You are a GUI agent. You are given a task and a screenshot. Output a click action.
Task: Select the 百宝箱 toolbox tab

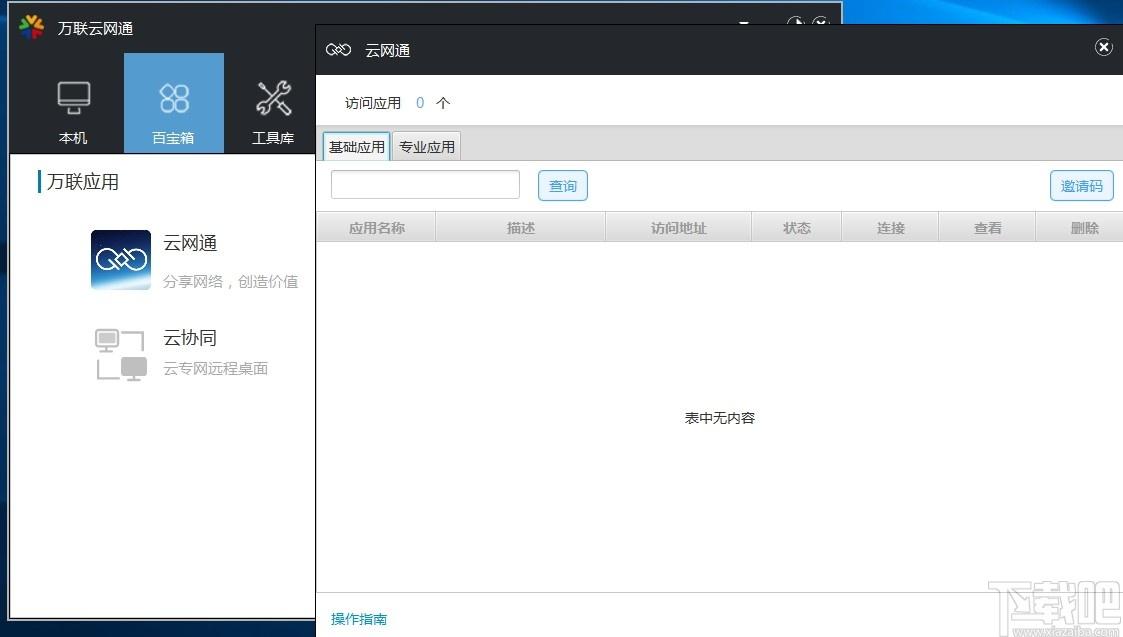pyautogui.click(x=174, y=102)
